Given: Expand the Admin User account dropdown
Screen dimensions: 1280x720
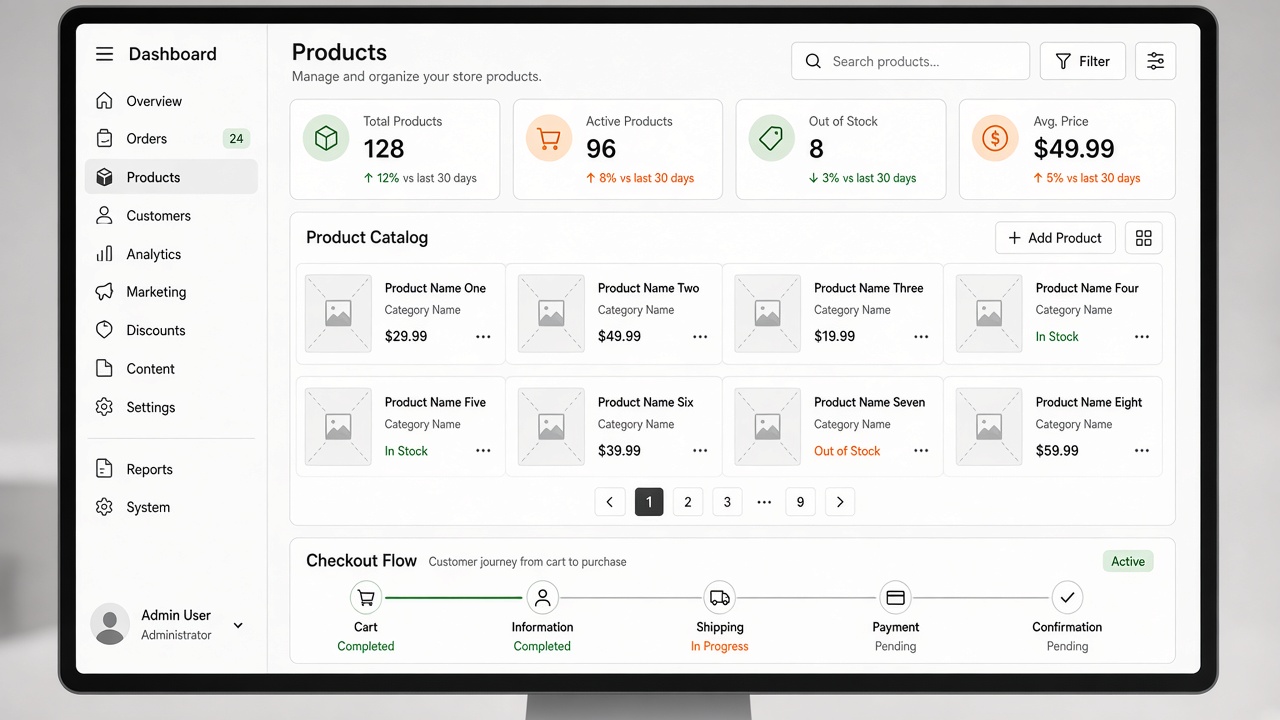Looking at the screenshot, I should click(x=238, y=626).
